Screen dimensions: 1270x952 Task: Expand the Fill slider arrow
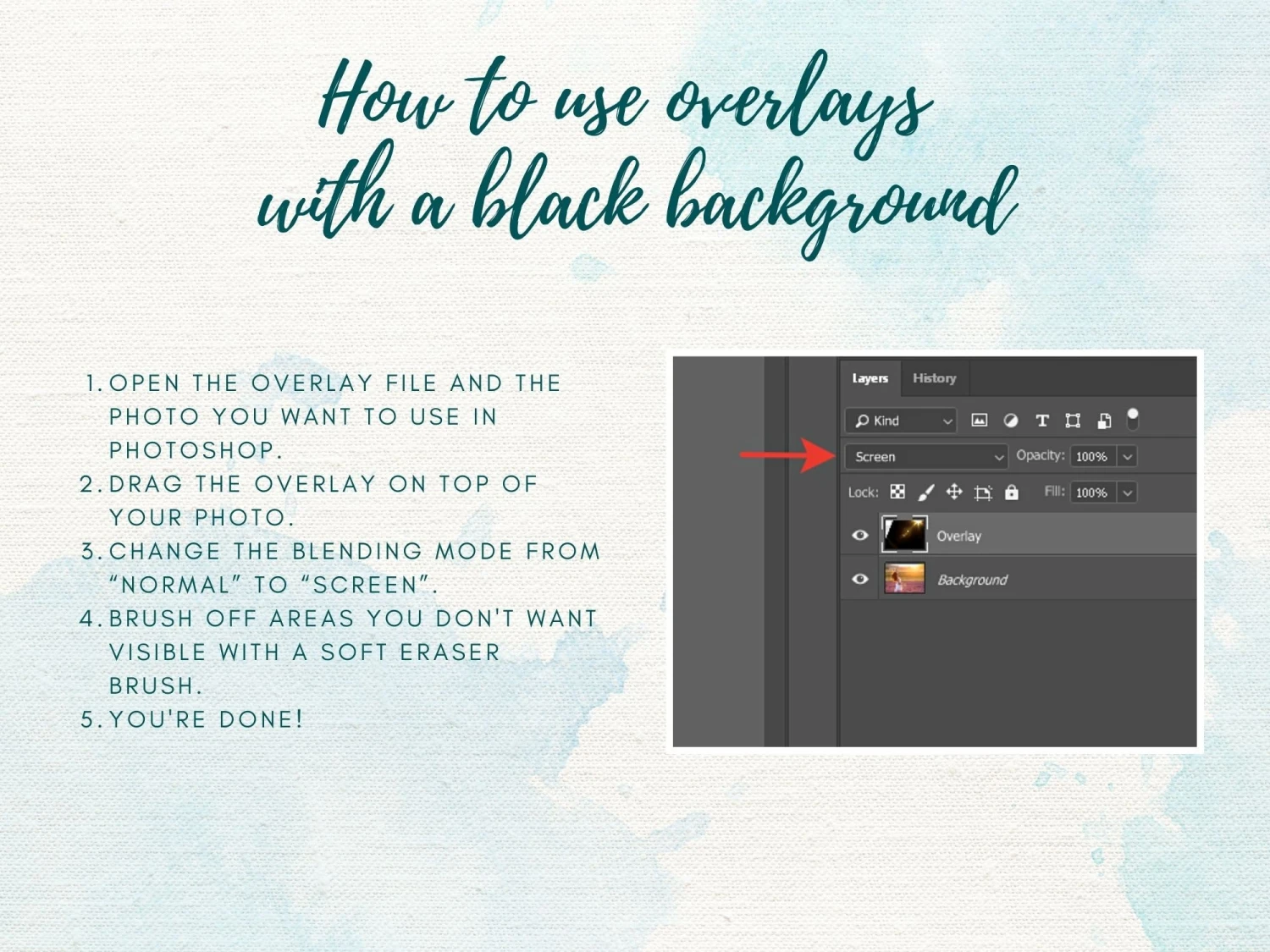pos(1128,493)
